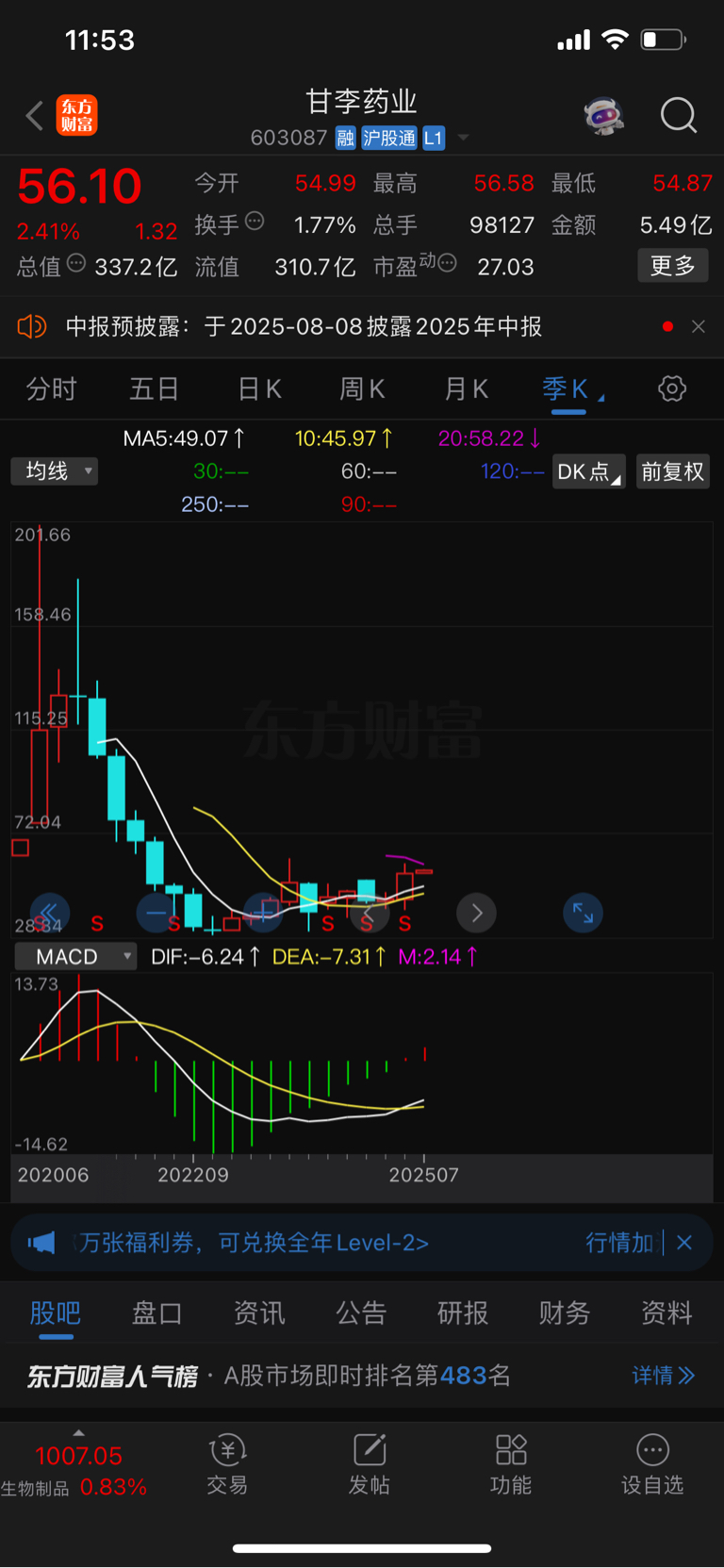Screen dimensions: 724x1568
Task: Tap the 总值 info icon
Action: 76,263
